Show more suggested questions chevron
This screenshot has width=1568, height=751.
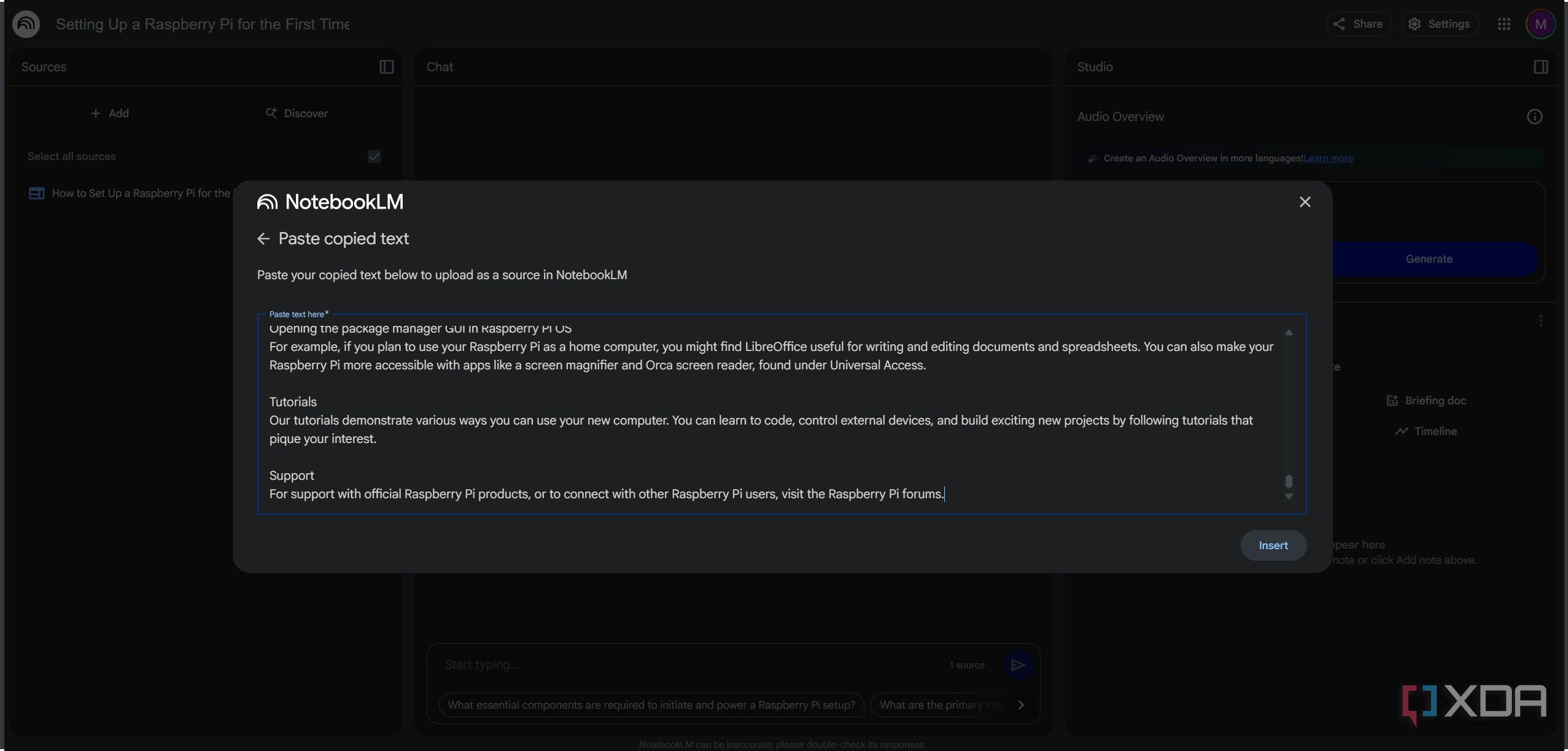(x=1021, y=705)
